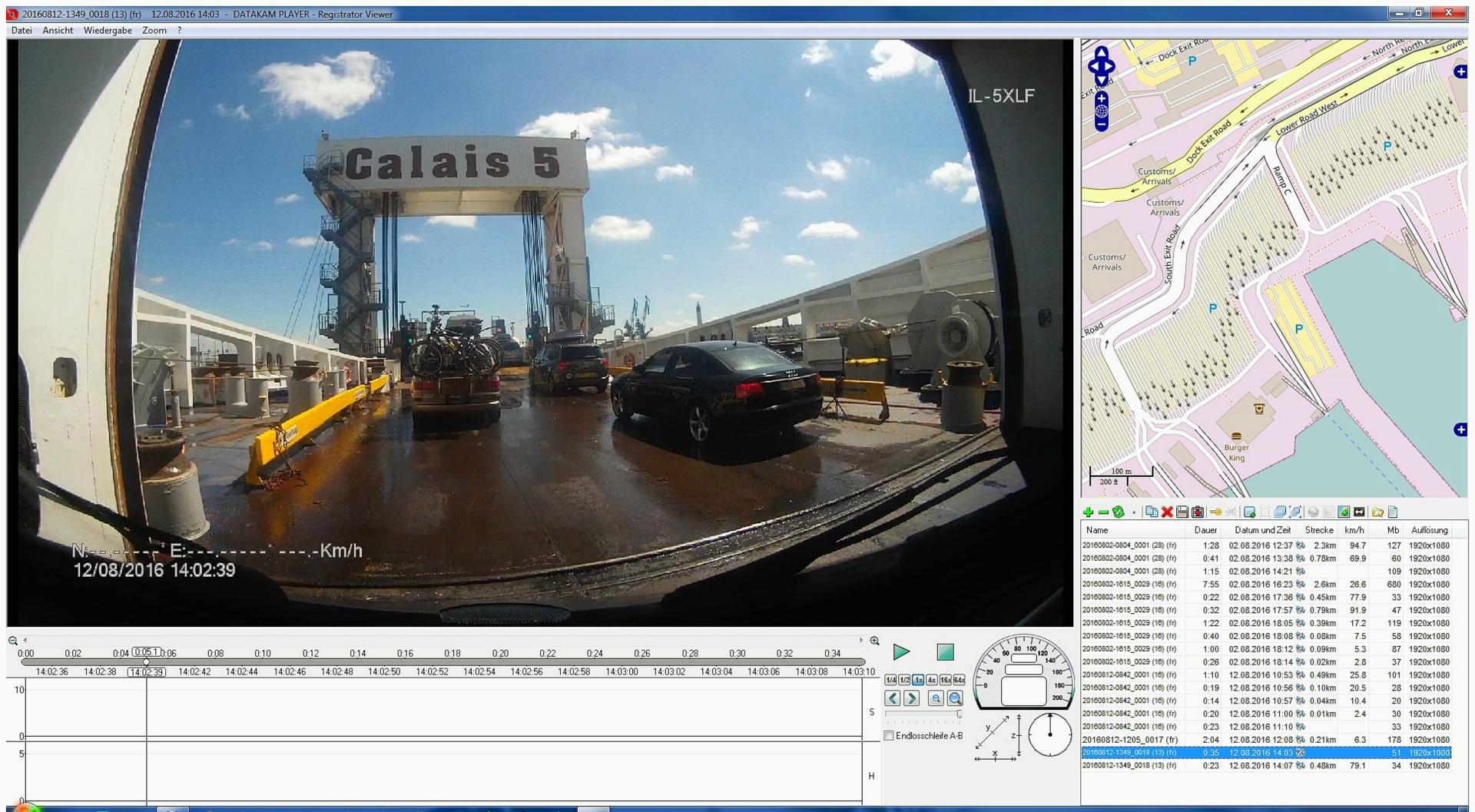
Task: Set playback speed to 1/4
Action: click(x=890, y=680)
